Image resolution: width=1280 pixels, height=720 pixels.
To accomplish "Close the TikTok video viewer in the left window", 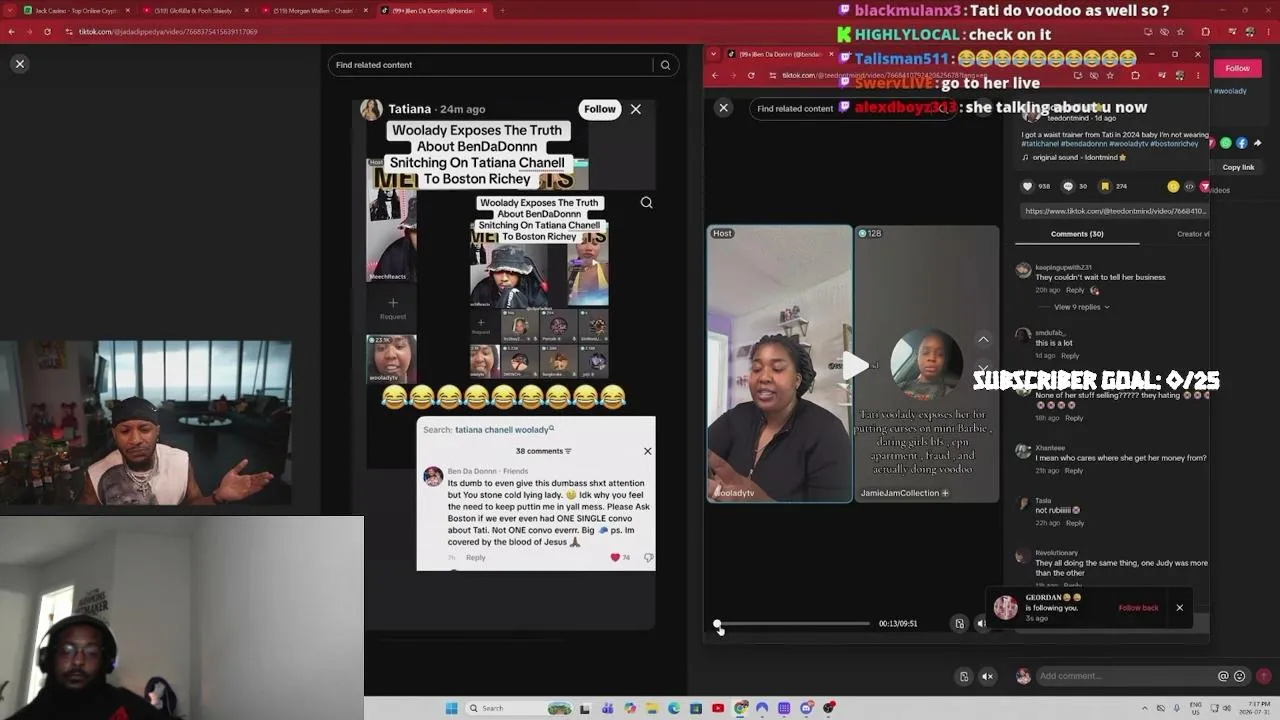I will (19, 64).
